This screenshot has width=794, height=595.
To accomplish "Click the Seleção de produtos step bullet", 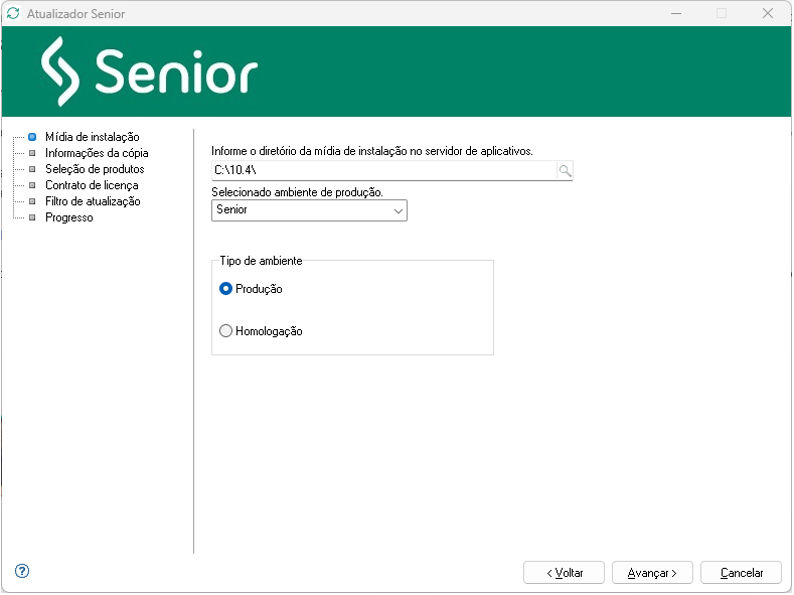I will 32,169.
